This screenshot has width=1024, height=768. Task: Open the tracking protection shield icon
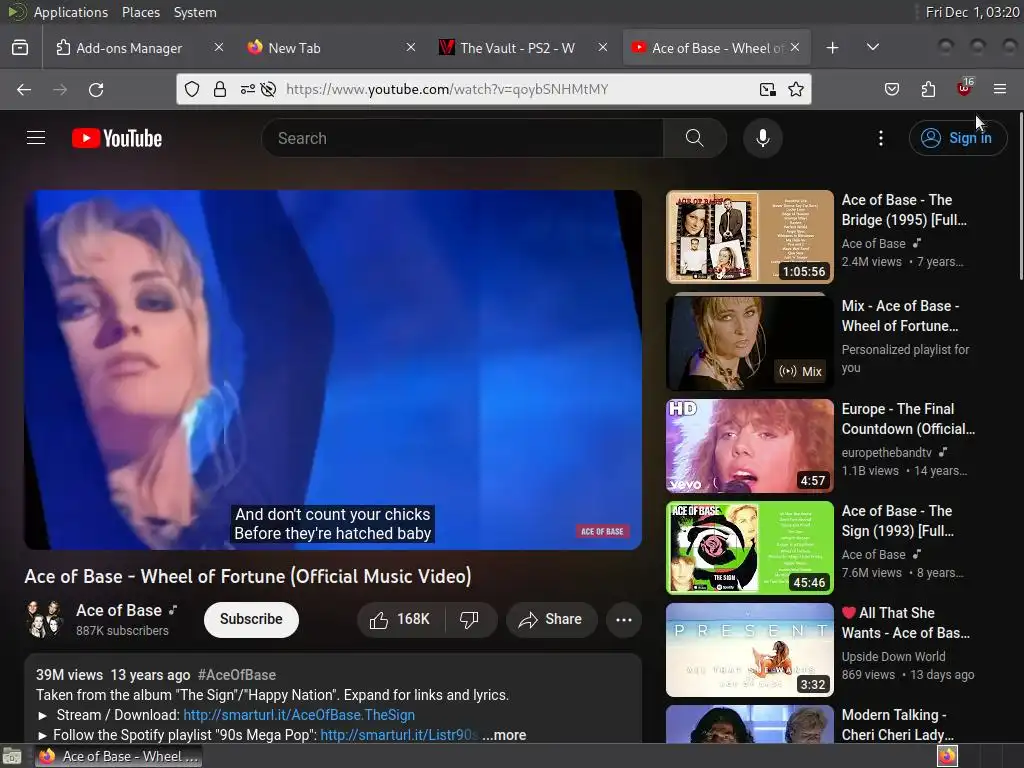191,89
